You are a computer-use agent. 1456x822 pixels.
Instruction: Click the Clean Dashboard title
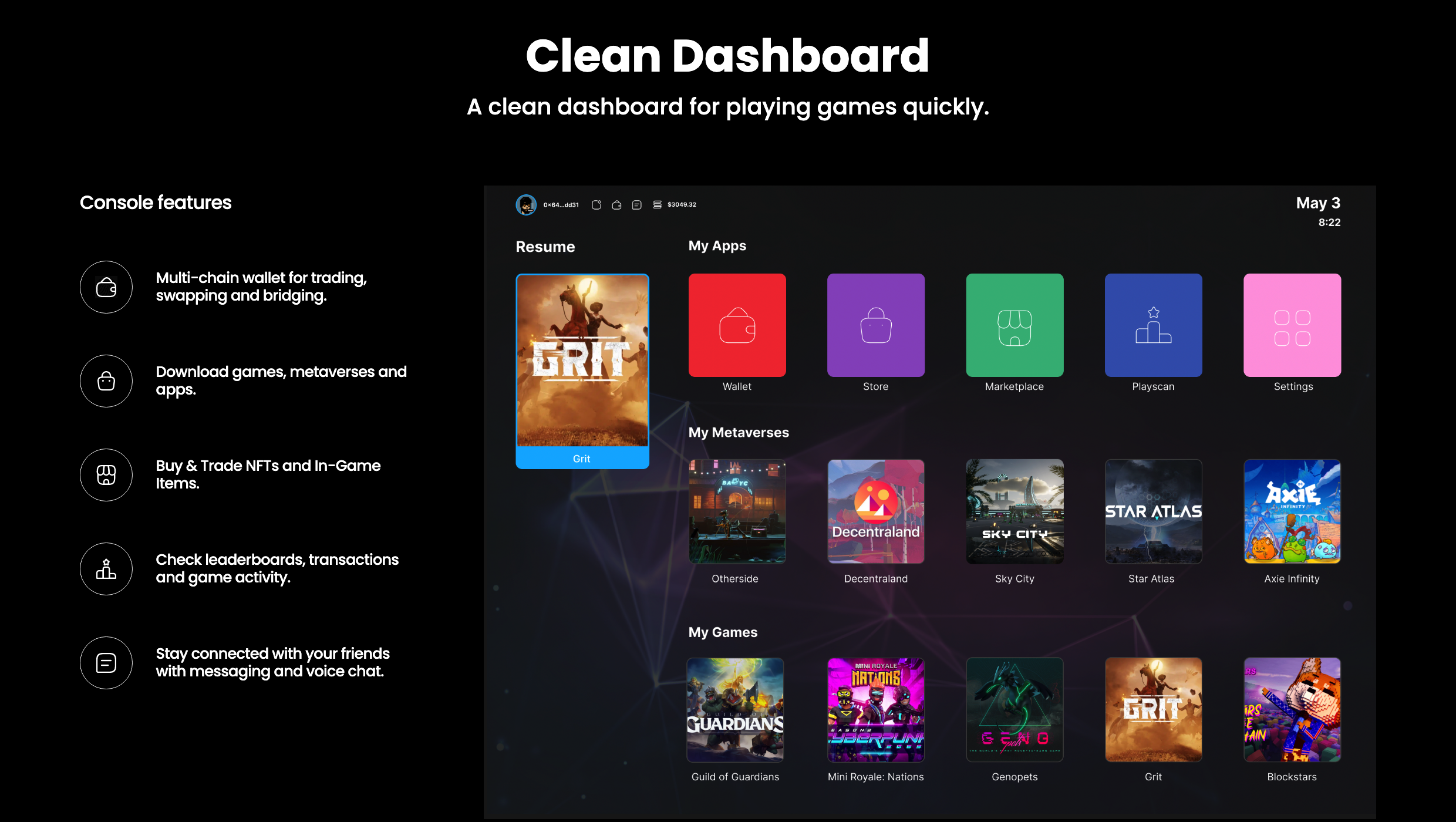pyautogui.click(x=727, y=56)
